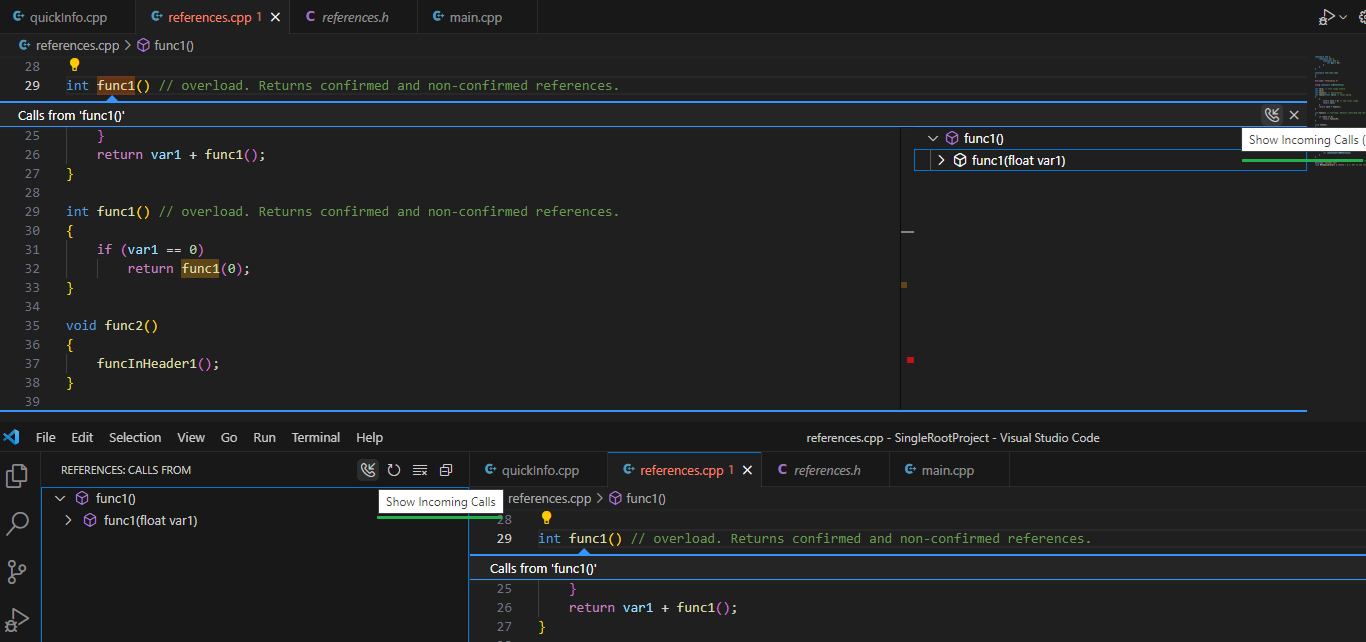Close the references.cpp tab in the lower editor
The width and height of the screenshot is (1366, 642).
click(x=747, y=470)
